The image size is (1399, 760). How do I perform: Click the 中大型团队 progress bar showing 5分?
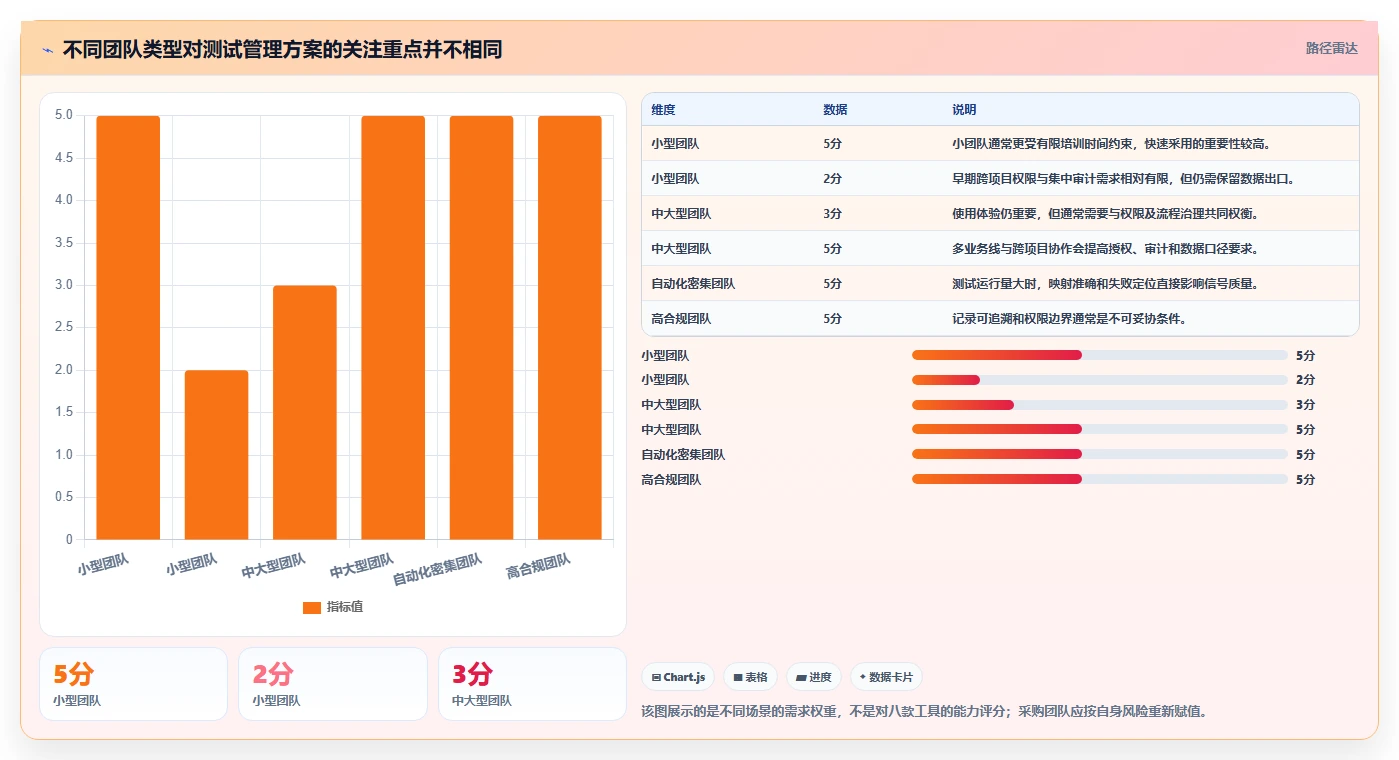click(x=1099, y=430)
